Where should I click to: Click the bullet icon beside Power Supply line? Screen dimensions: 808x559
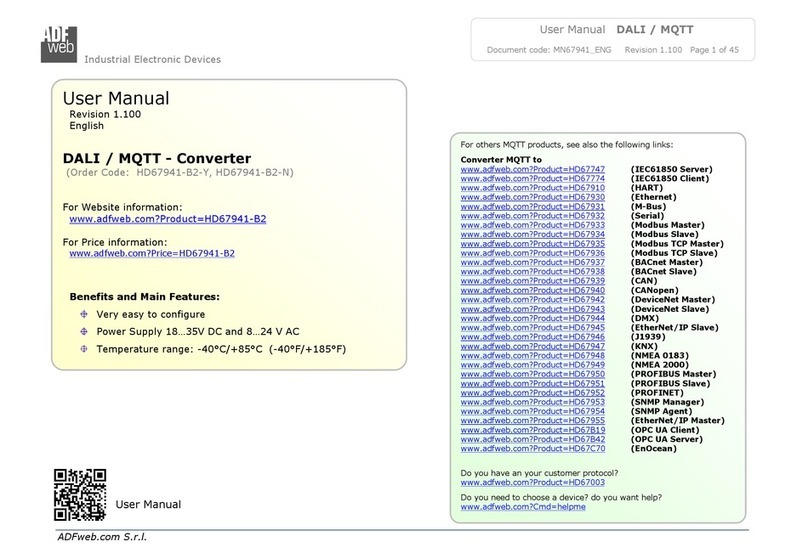click(x=83, y=331)
